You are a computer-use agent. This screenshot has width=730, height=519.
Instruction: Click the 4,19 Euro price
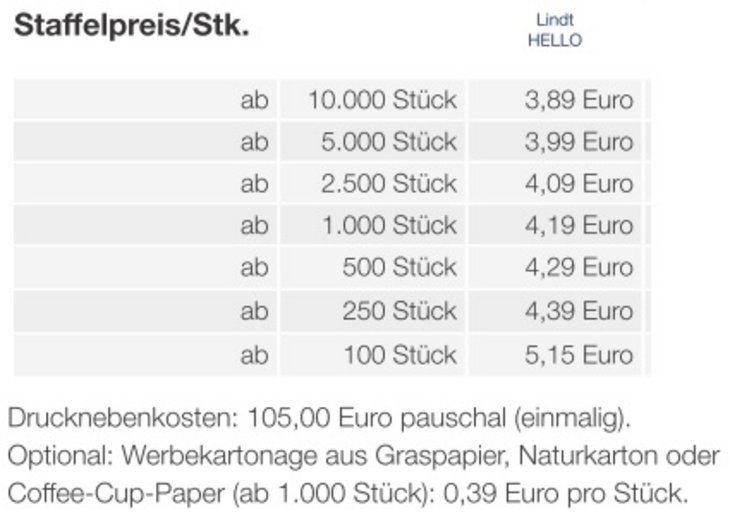coord(578,226)
